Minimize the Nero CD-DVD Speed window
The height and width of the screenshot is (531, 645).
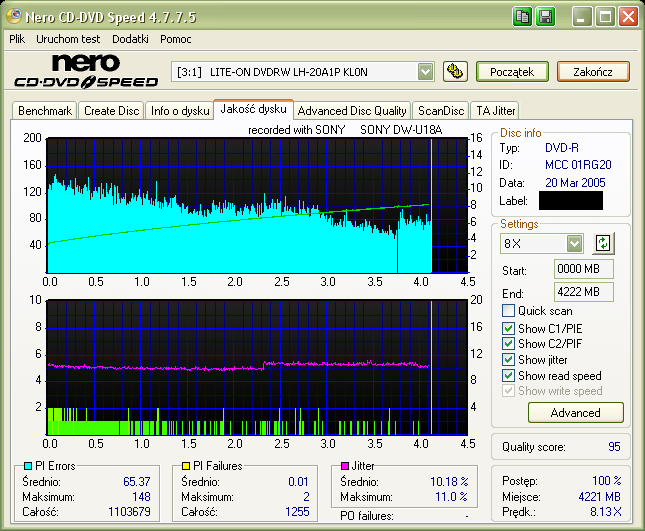point(582,17)
